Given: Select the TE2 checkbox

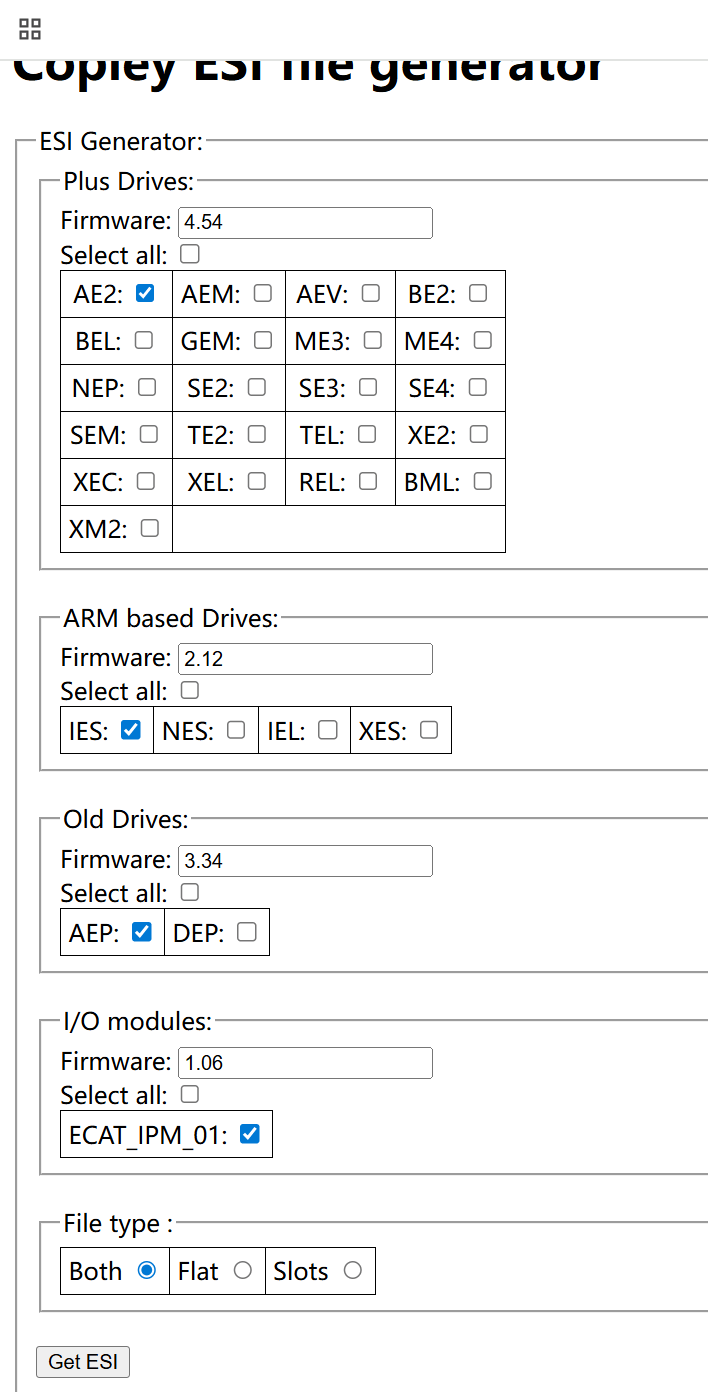Looking at the screenshot, I should [257, 434].
